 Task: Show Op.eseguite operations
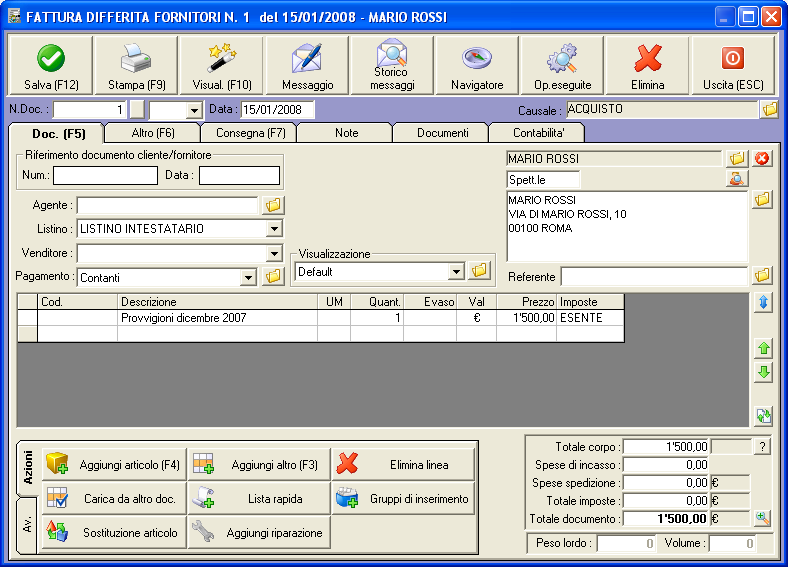point(562,65)
